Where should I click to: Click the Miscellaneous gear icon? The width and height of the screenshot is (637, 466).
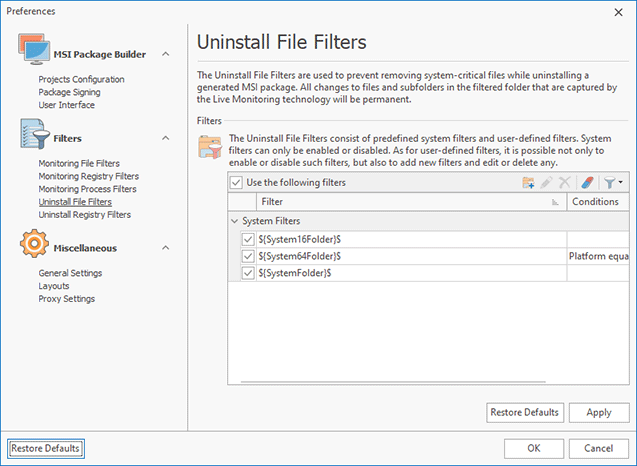[x=35, y=243]
